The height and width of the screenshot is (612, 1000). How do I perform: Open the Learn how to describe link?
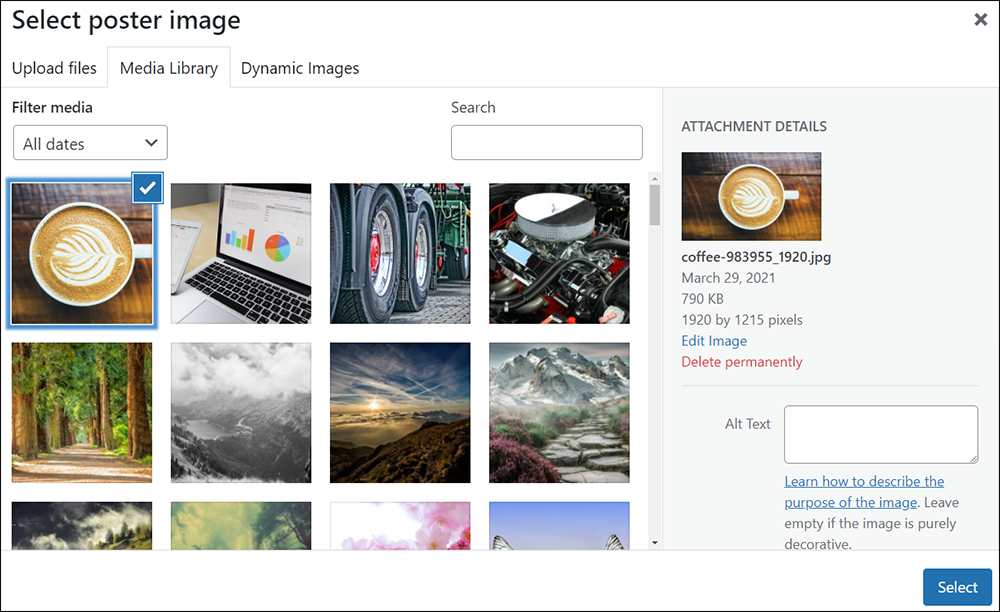point(864,481)
